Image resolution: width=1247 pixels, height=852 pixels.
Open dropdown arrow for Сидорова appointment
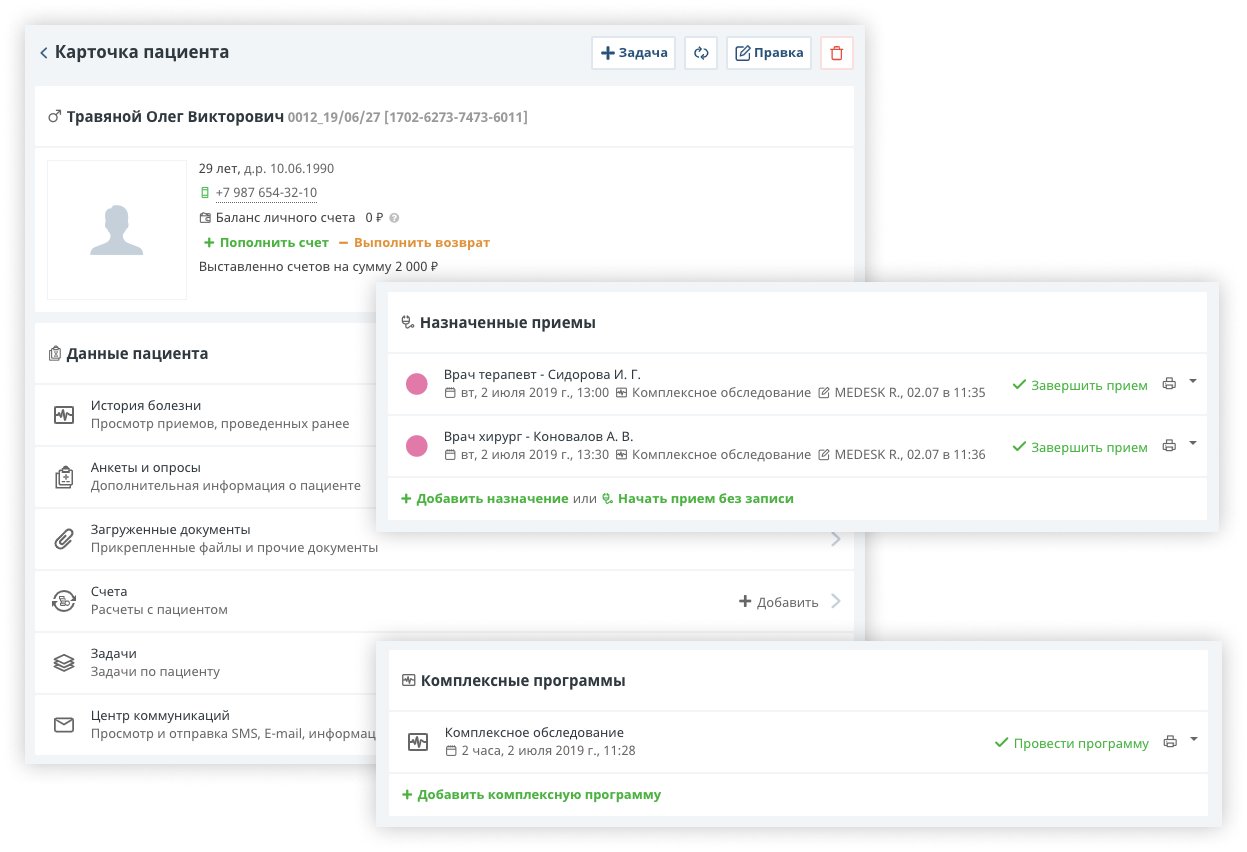pyautogui.click(x=1193, y=382)
